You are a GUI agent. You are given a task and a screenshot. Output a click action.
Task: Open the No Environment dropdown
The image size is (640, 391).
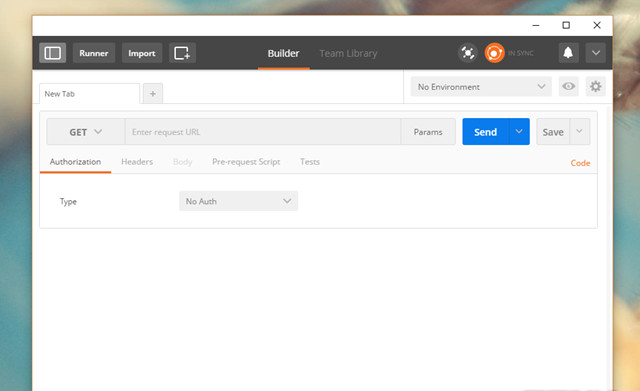coord(481,87)
